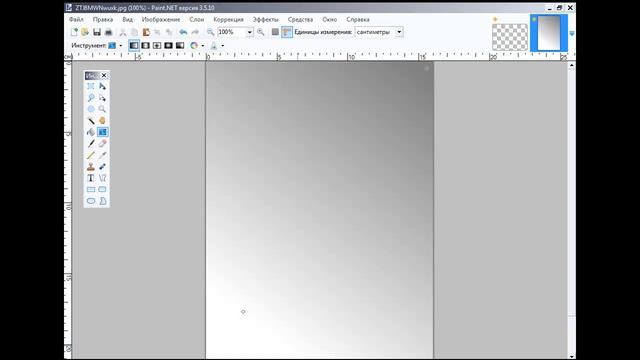The image size is (640, 360).
Task: Open the сантиметры units dropdown
Action: 399,32
